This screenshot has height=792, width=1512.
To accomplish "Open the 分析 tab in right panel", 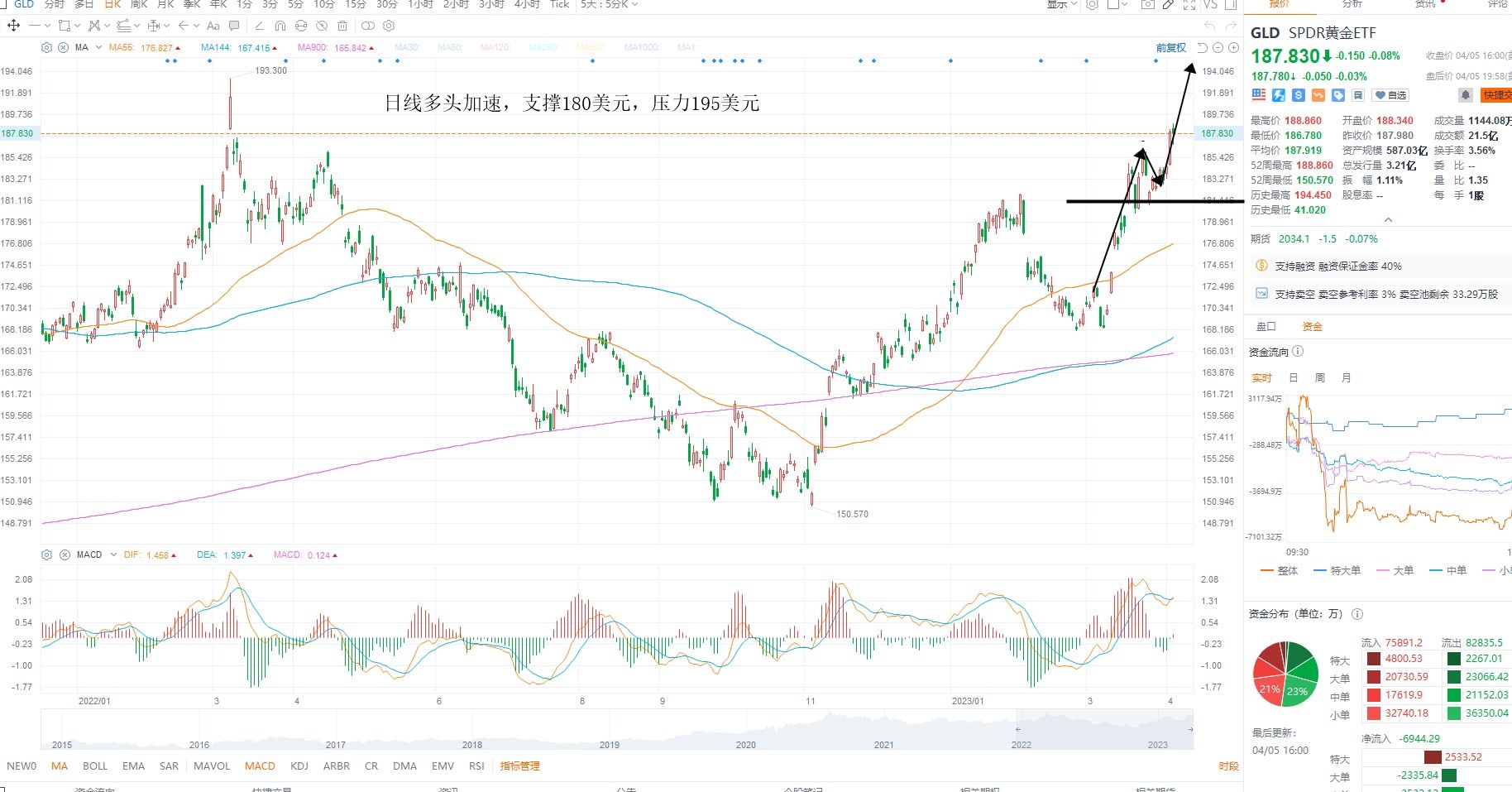I will click(x=1352, y=4).
